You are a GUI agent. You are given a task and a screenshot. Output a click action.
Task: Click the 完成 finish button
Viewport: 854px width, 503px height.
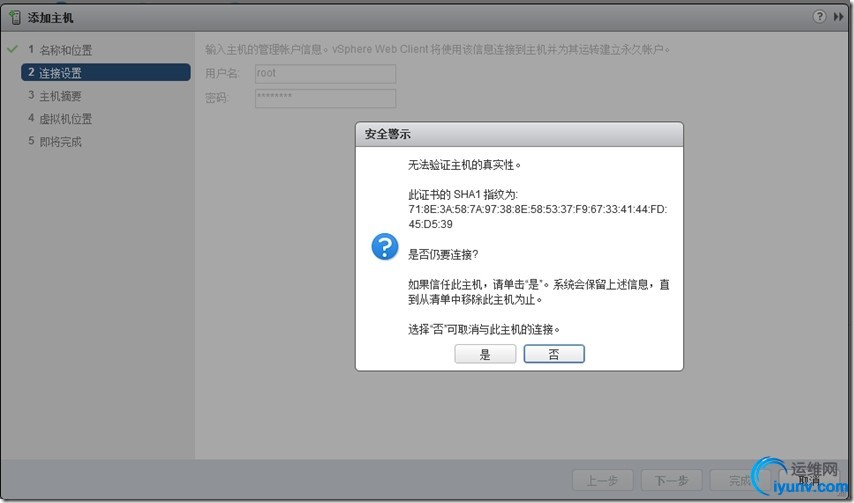coord(740,480)
